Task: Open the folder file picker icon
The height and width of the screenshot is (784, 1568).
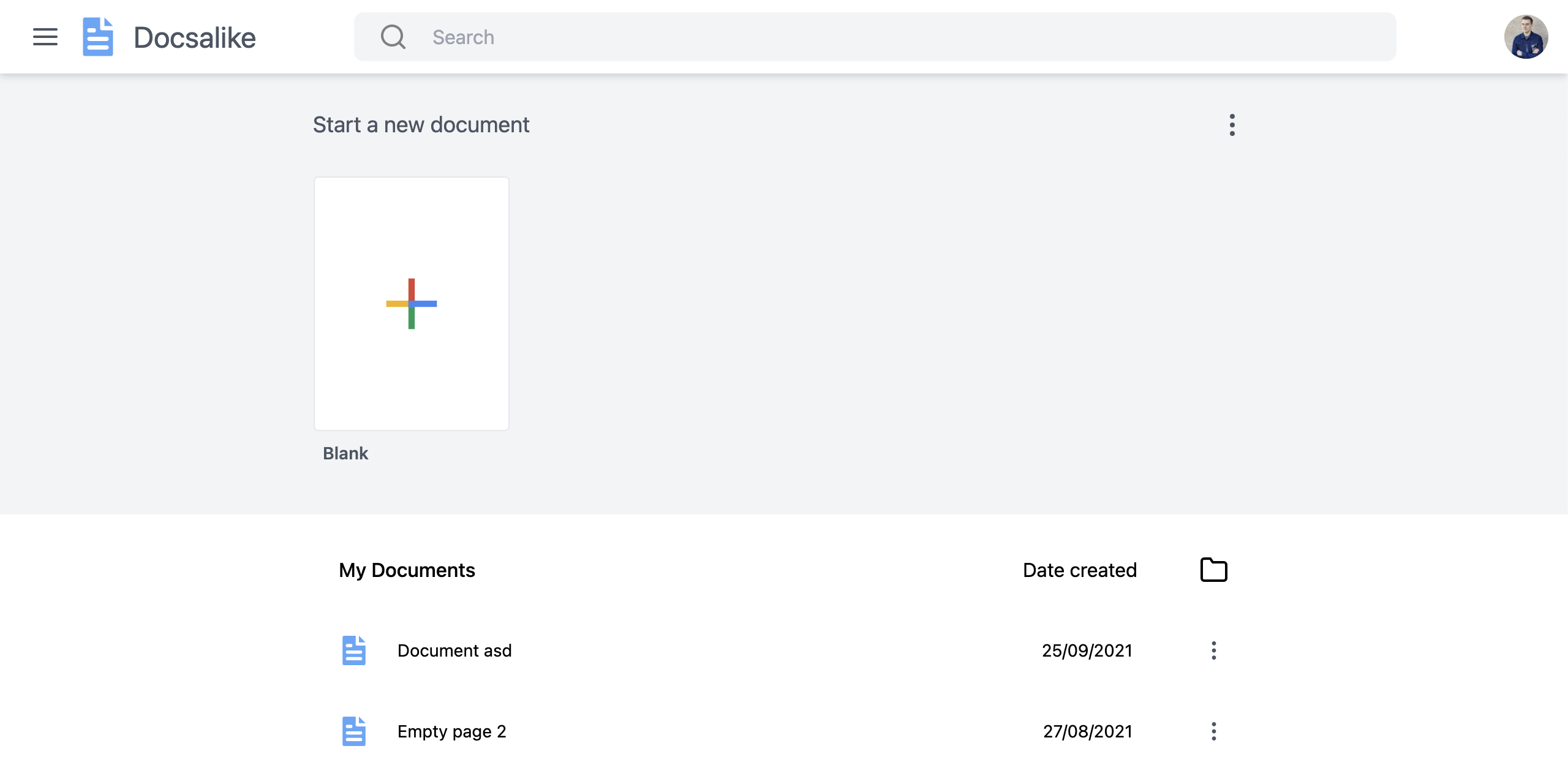Action: point(1213,570)
